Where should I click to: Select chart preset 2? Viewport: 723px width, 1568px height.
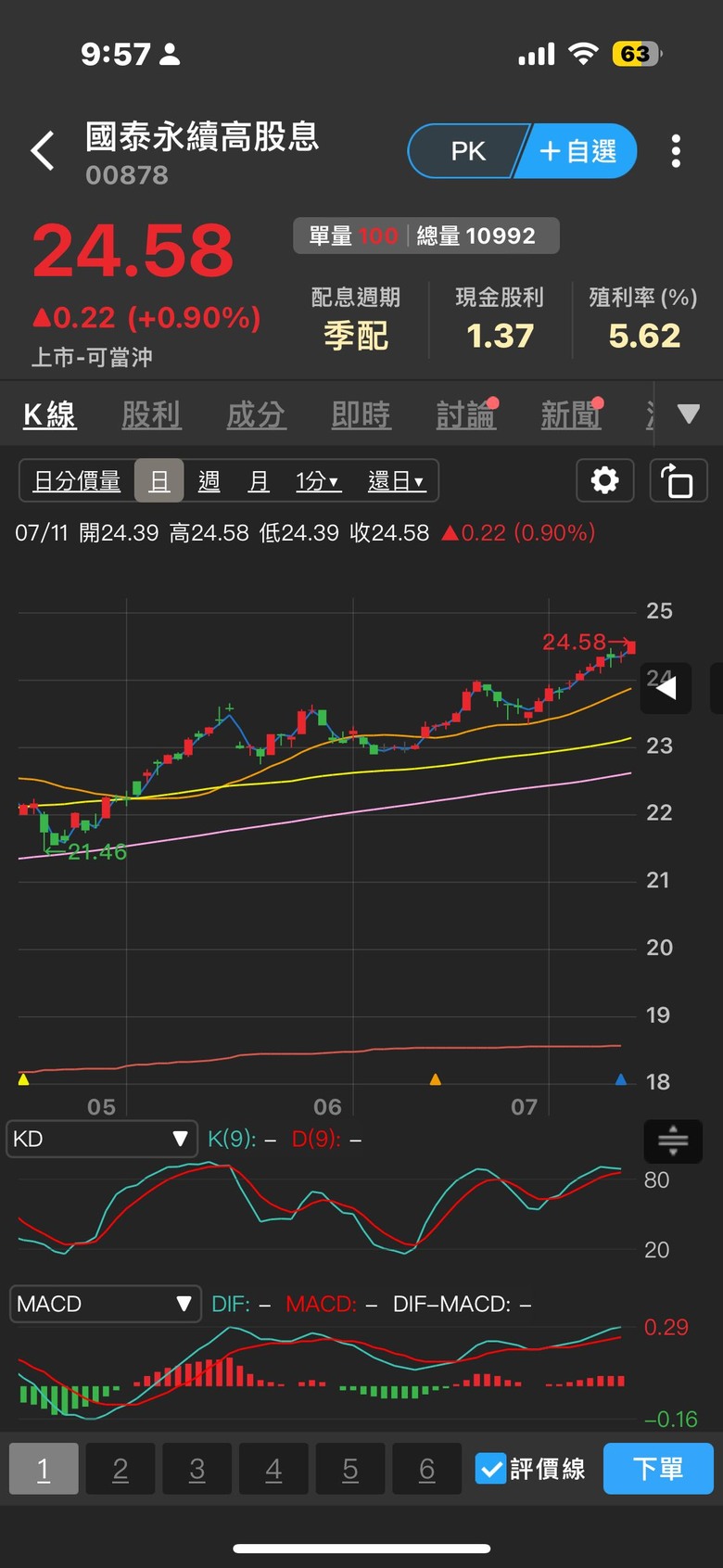[120, 1469]
